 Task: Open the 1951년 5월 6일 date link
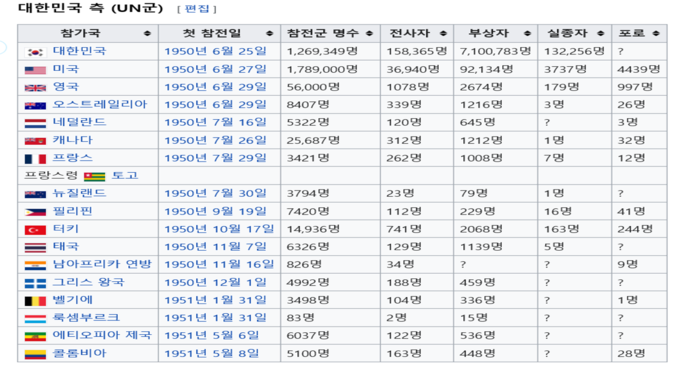pos(212,335)
